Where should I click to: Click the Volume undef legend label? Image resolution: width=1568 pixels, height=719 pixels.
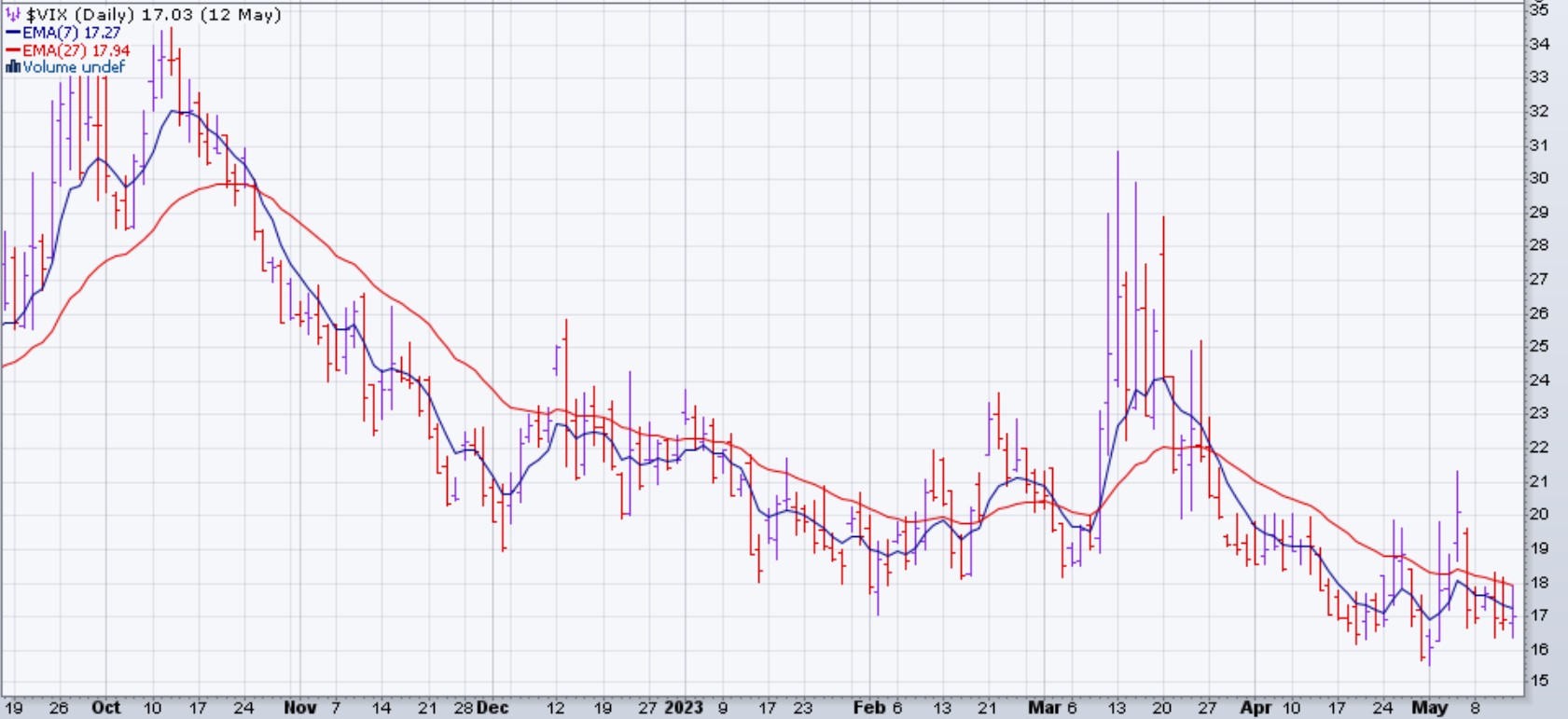point(74,67)
